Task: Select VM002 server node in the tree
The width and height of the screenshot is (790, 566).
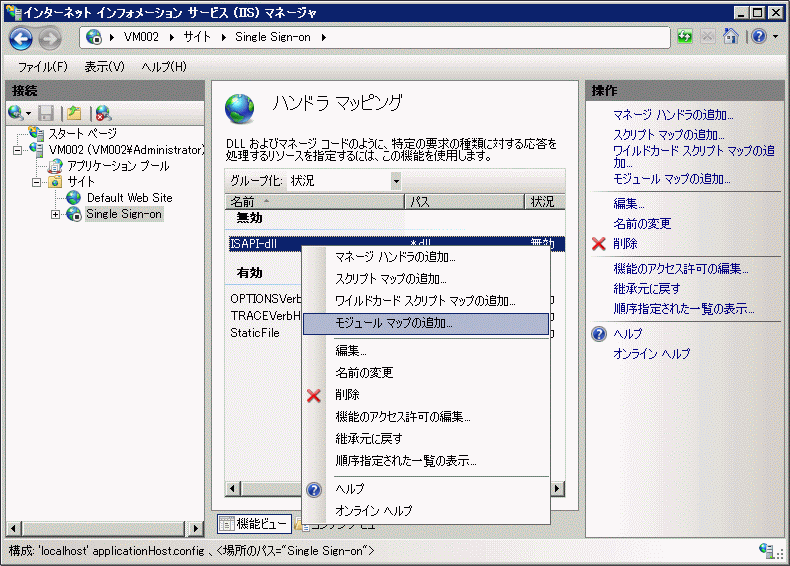Action: (x=126, y=150)
